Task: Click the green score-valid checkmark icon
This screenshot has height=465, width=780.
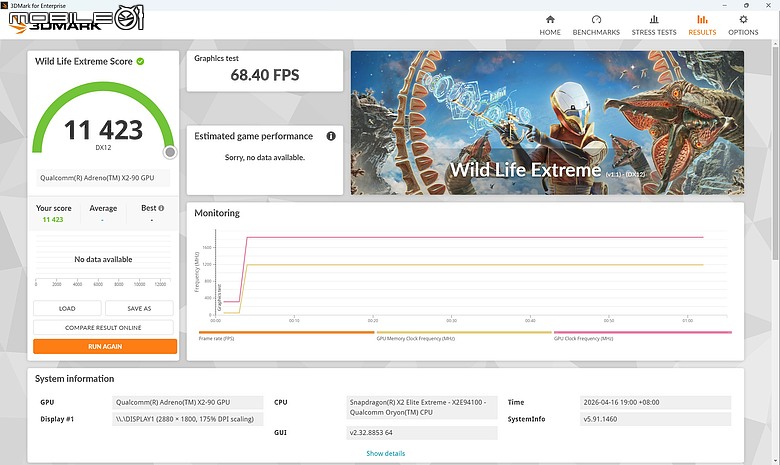Action: tap(140, 61)
